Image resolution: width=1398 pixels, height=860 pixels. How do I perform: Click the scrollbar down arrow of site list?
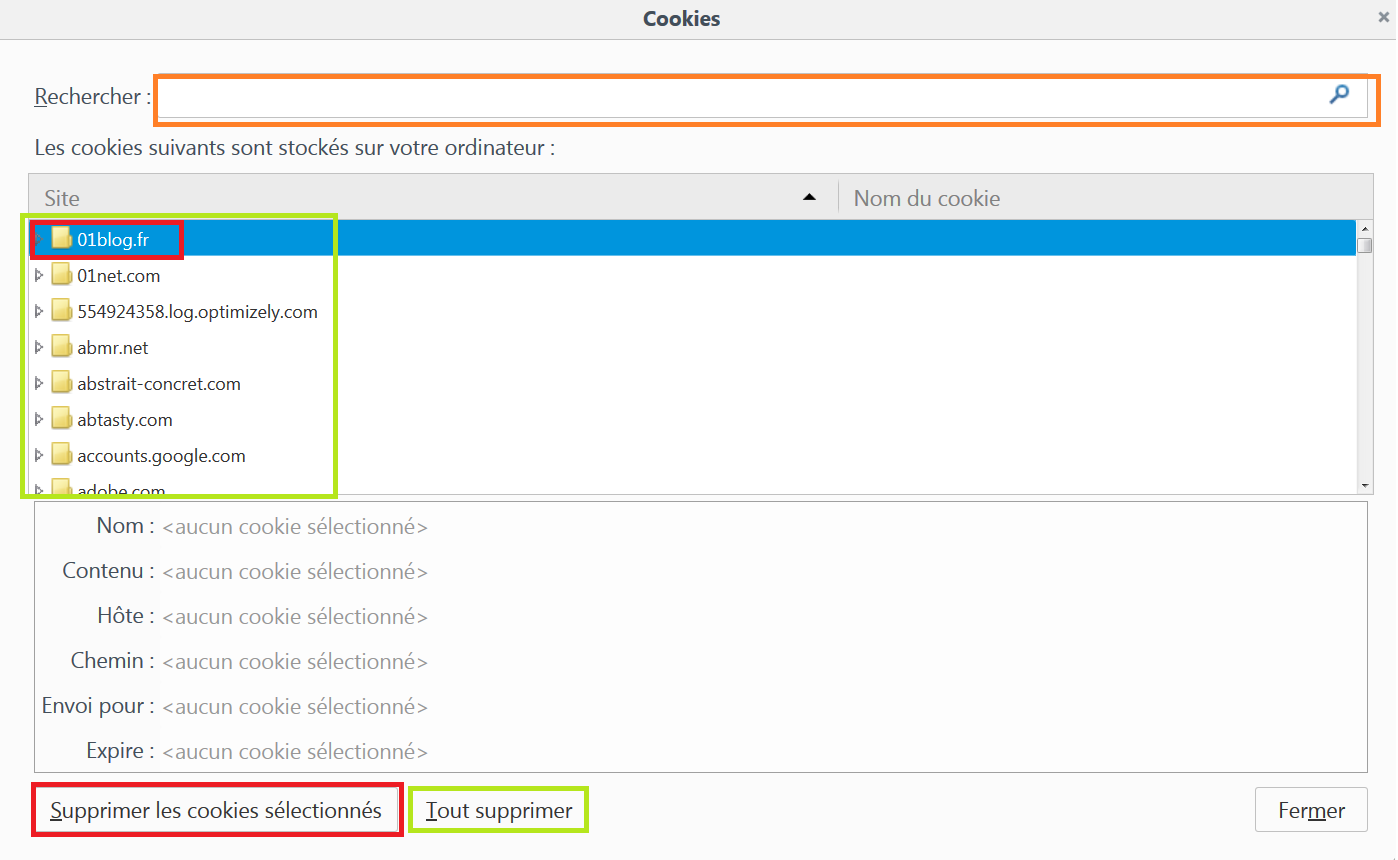pyautogui.click(x=1365, y=485)
